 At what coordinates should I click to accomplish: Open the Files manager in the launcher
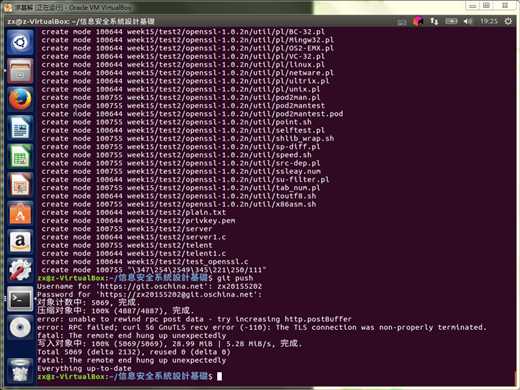20,71
